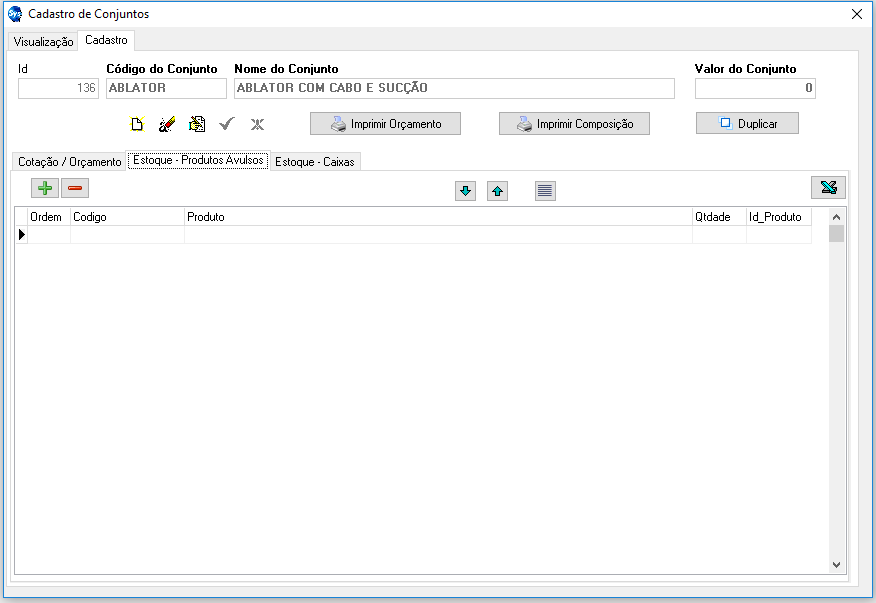The height and width of the screenshot is (603, 876).
Task: Click the grid scrollbar down arrow
Action: 837,565
